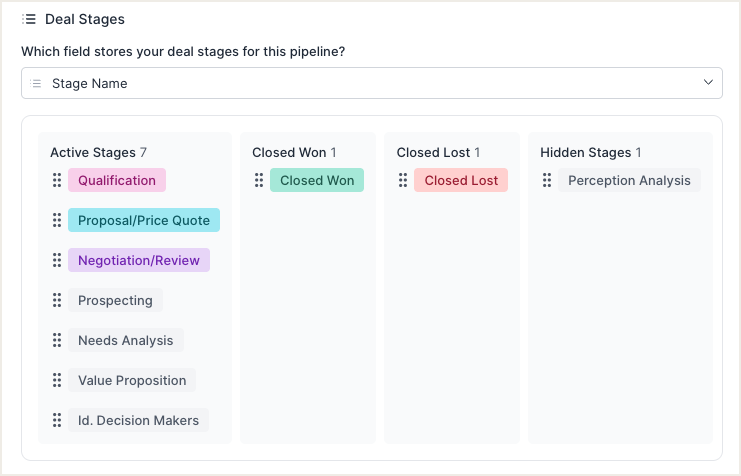Click drag handle next to Prospecting

click(x=57, y=300)
